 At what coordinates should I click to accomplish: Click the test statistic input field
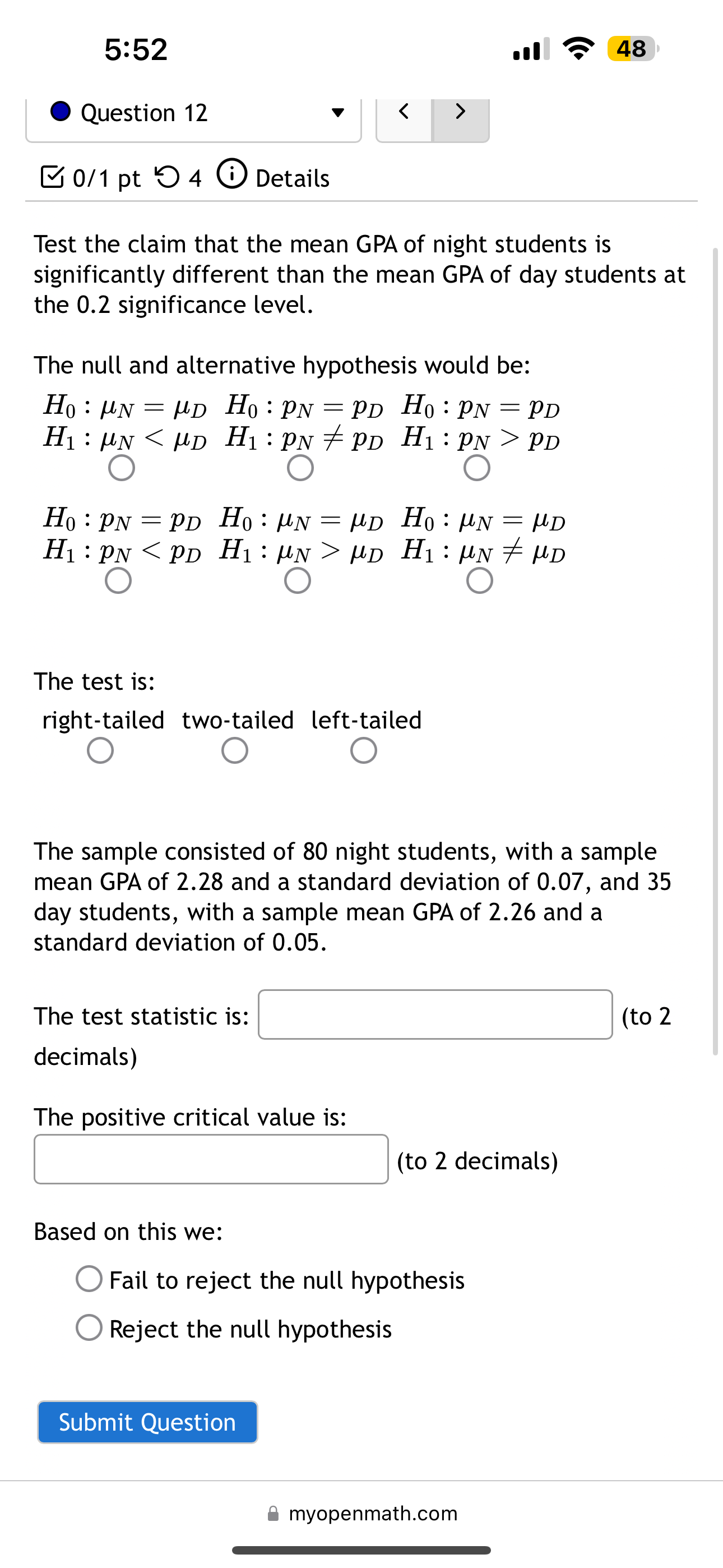coord(434,1015)
